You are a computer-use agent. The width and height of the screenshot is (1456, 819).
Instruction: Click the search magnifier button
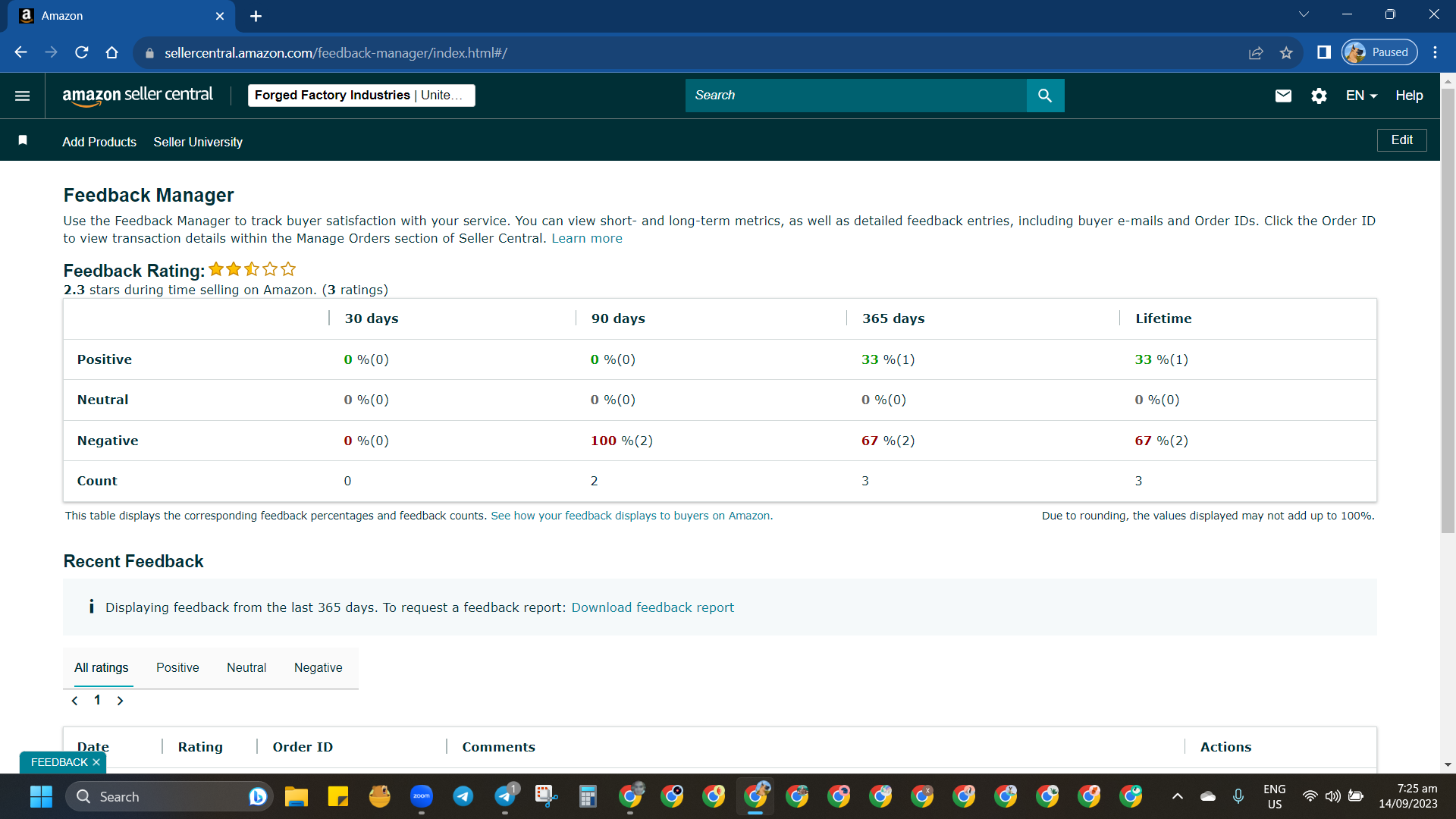click(x=1045, y=96)
